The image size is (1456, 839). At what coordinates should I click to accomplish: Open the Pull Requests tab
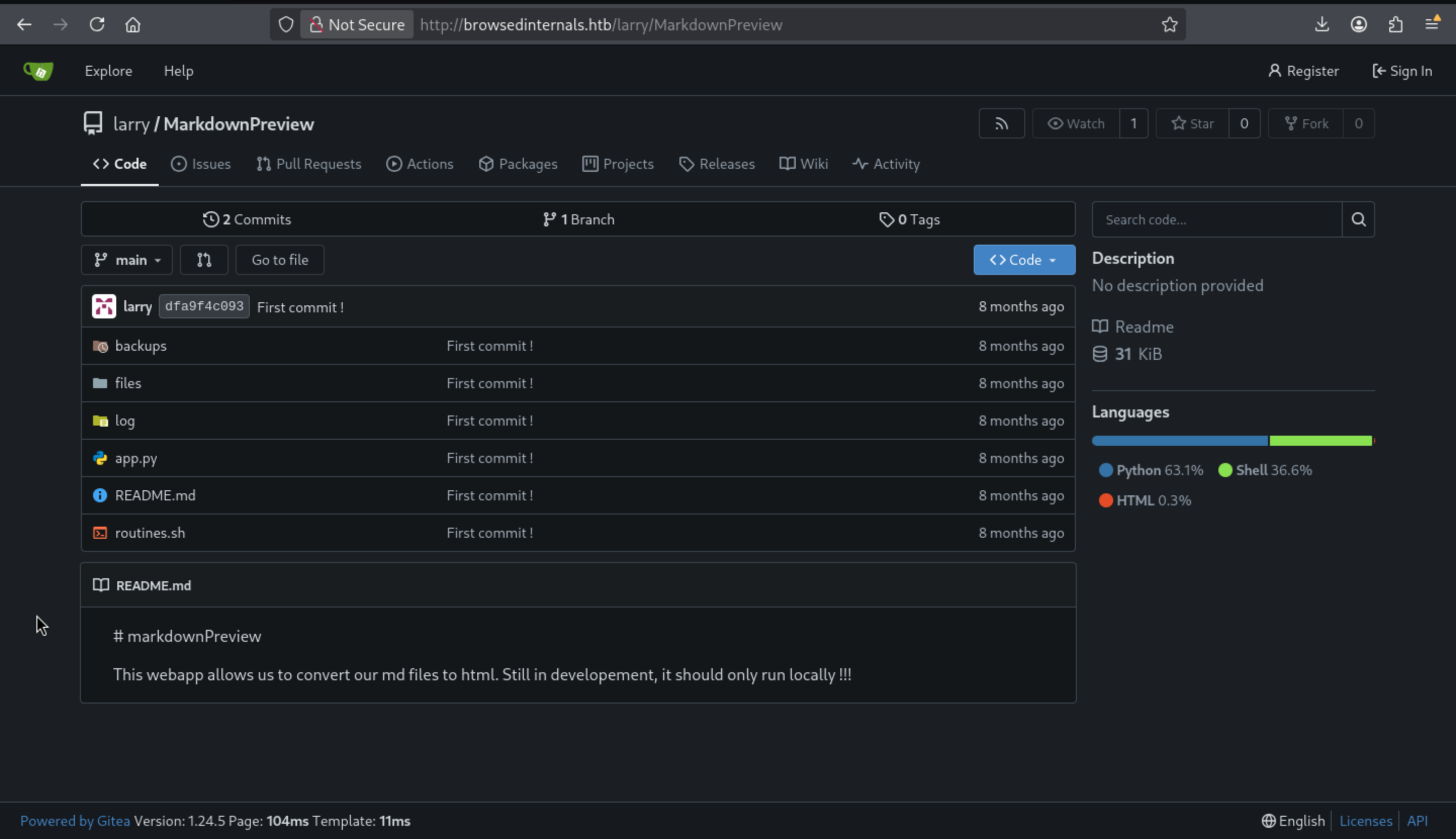[x=309, y=164]
